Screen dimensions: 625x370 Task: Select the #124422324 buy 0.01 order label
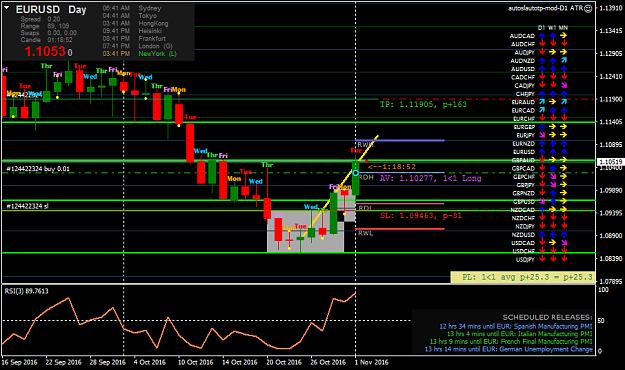click(x=38, y=169)
